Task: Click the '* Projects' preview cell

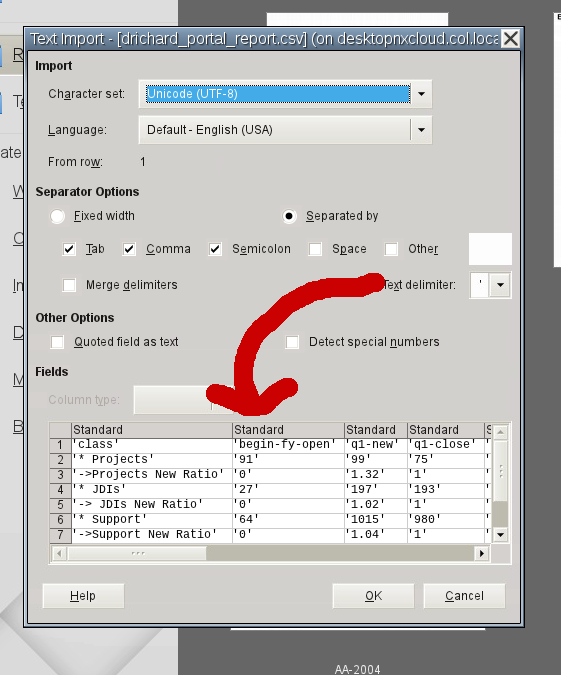Action: pos(152,459)
